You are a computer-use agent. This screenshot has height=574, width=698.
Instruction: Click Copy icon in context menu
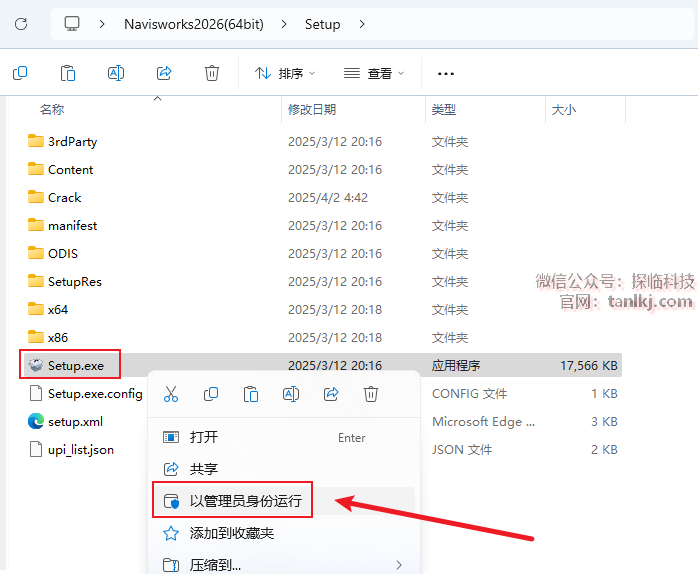211,394
